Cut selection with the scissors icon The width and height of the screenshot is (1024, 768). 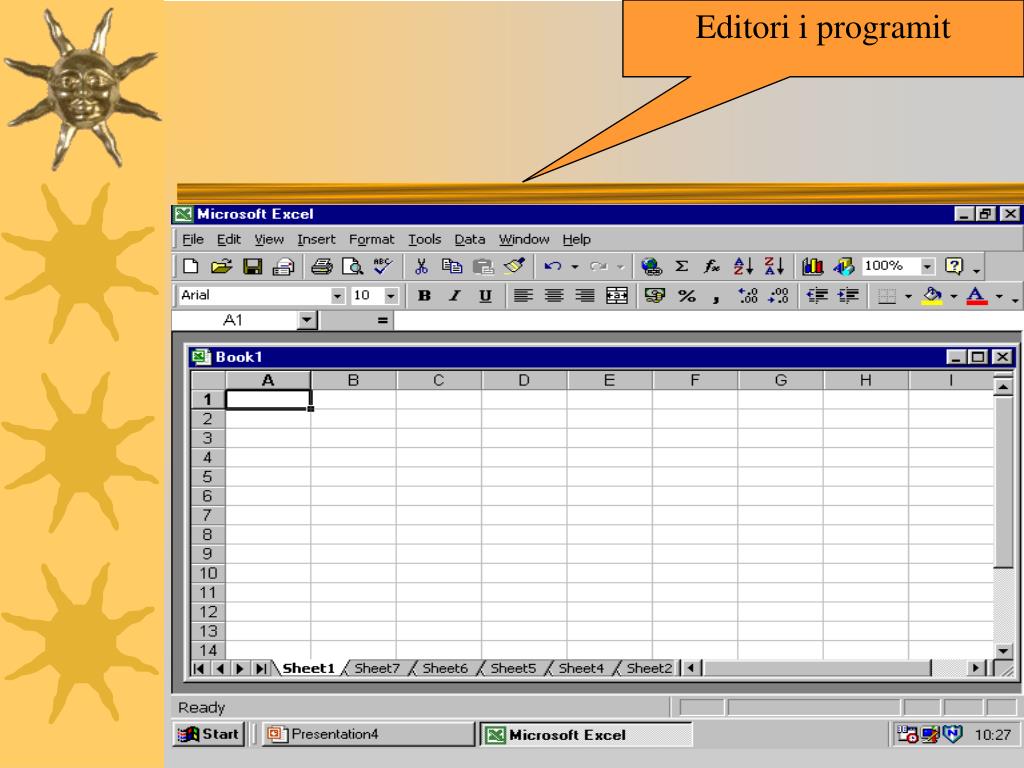(x=421, y=266)
